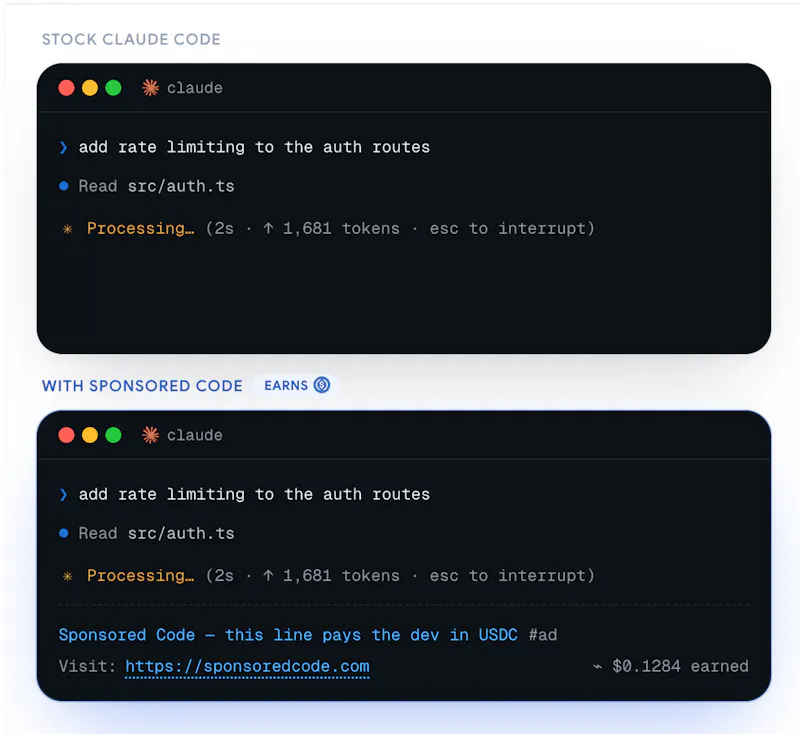The width and height of the screenshot is (800, 734).
Task: Click the sponsoredcode.com link
Action: click(247, 667)
